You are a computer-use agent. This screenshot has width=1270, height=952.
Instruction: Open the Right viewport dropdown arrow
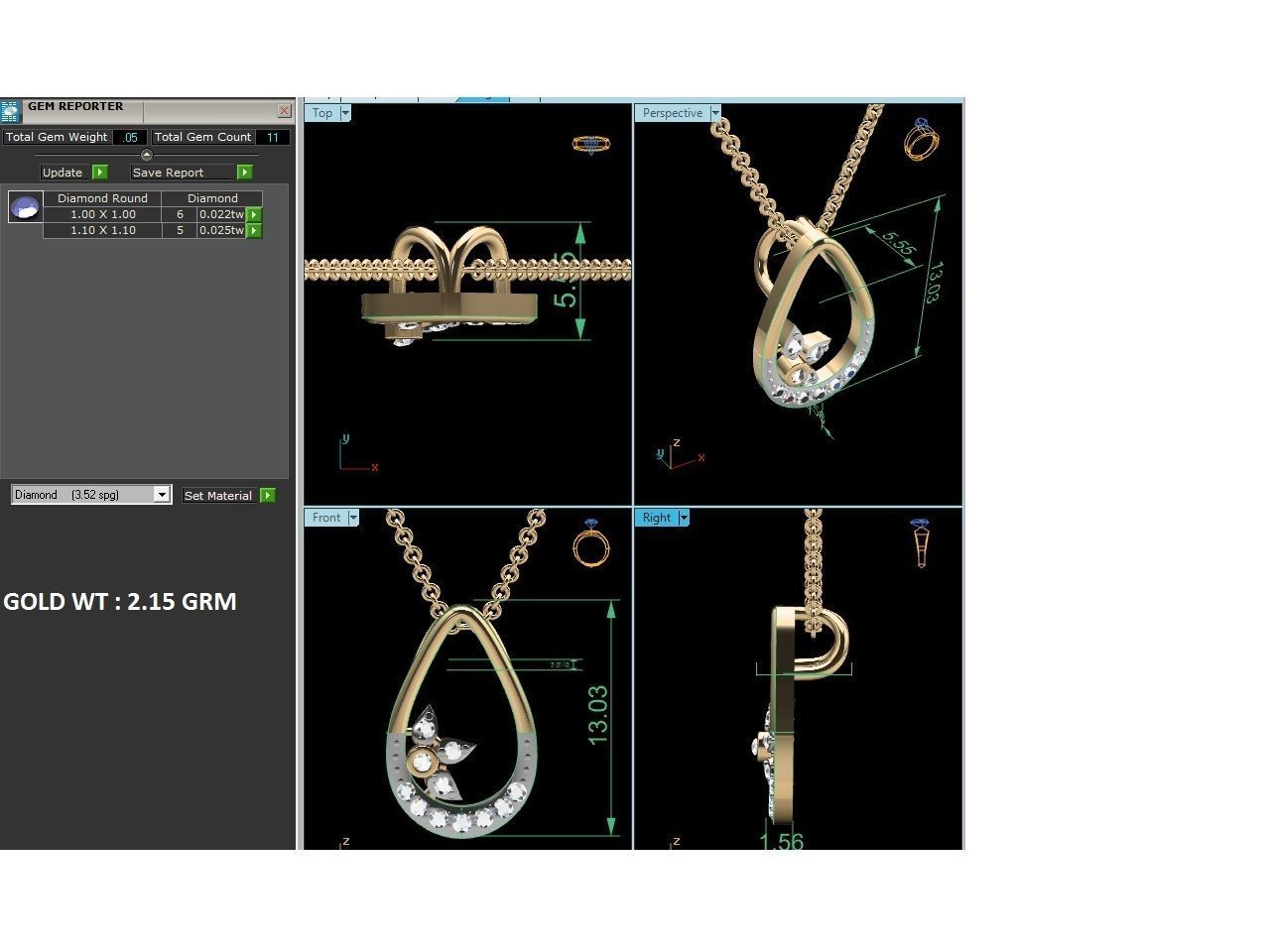[683, 518]
